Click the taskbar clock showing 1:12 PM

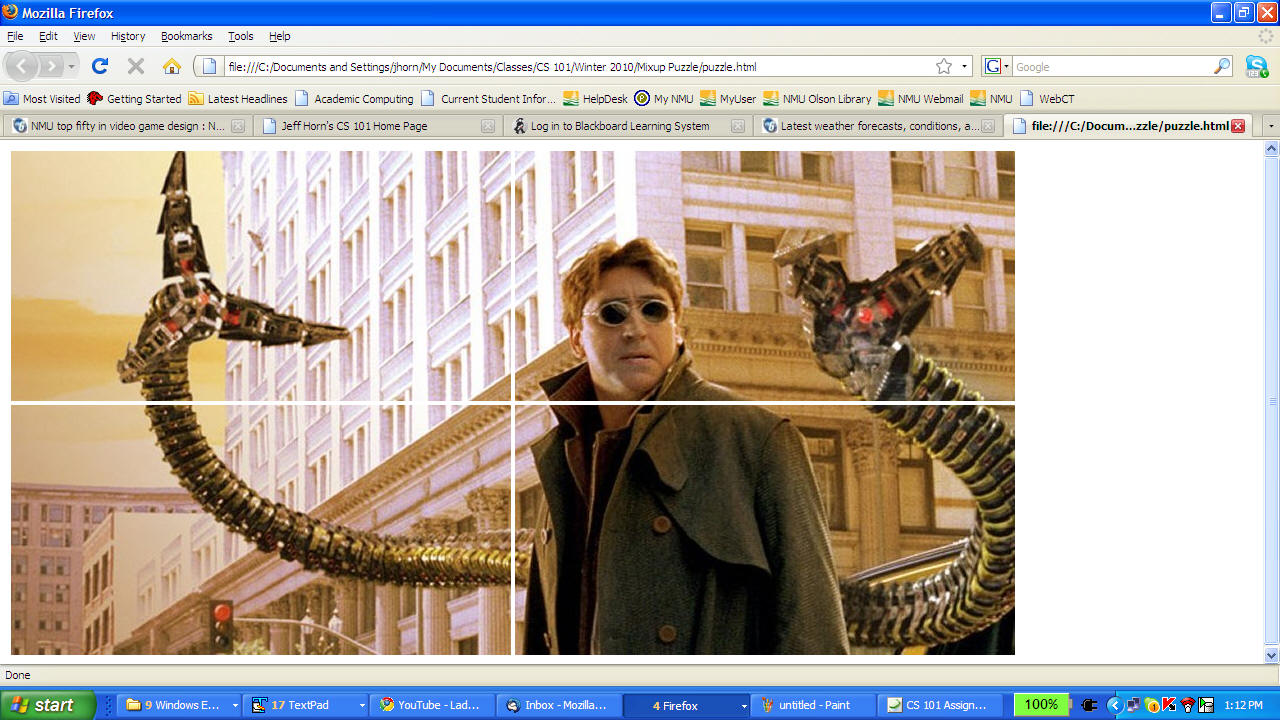pos(1243,705)
